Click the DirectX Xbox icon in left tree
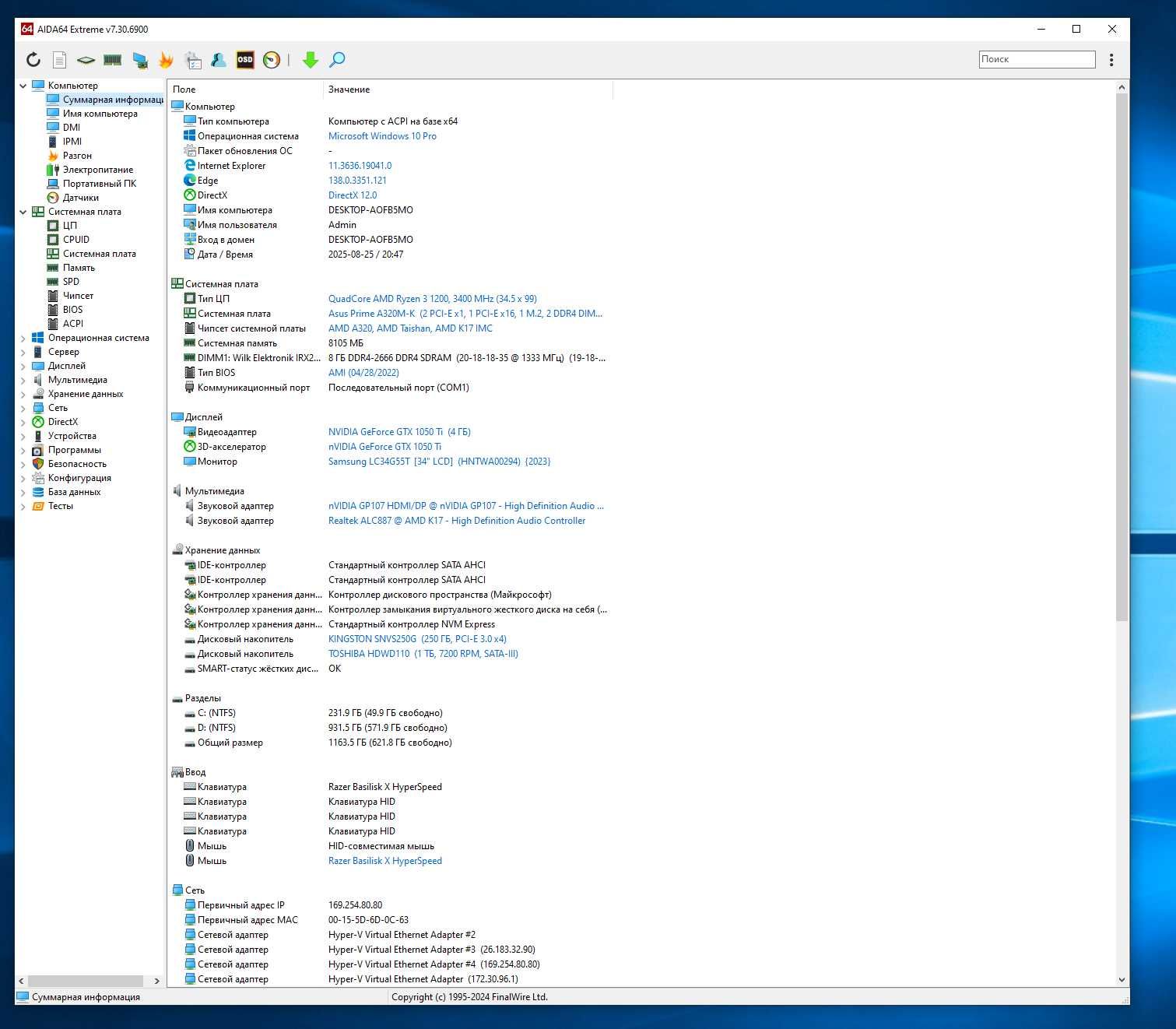 [x=38, y=422]
